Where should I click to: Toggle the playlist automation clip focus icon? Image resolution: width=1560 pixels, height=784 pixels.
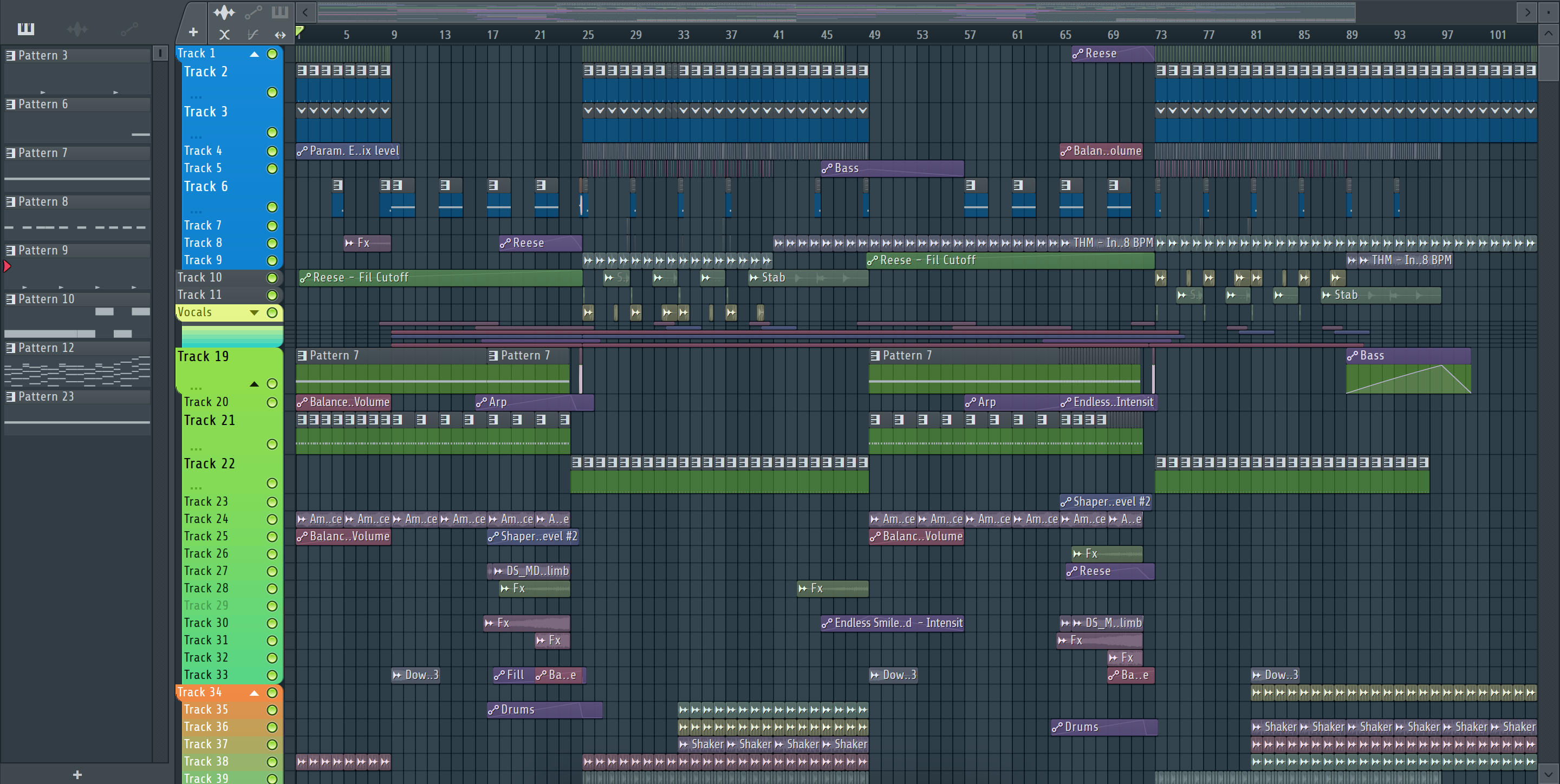pyautogui.click(x=253, y=11)
